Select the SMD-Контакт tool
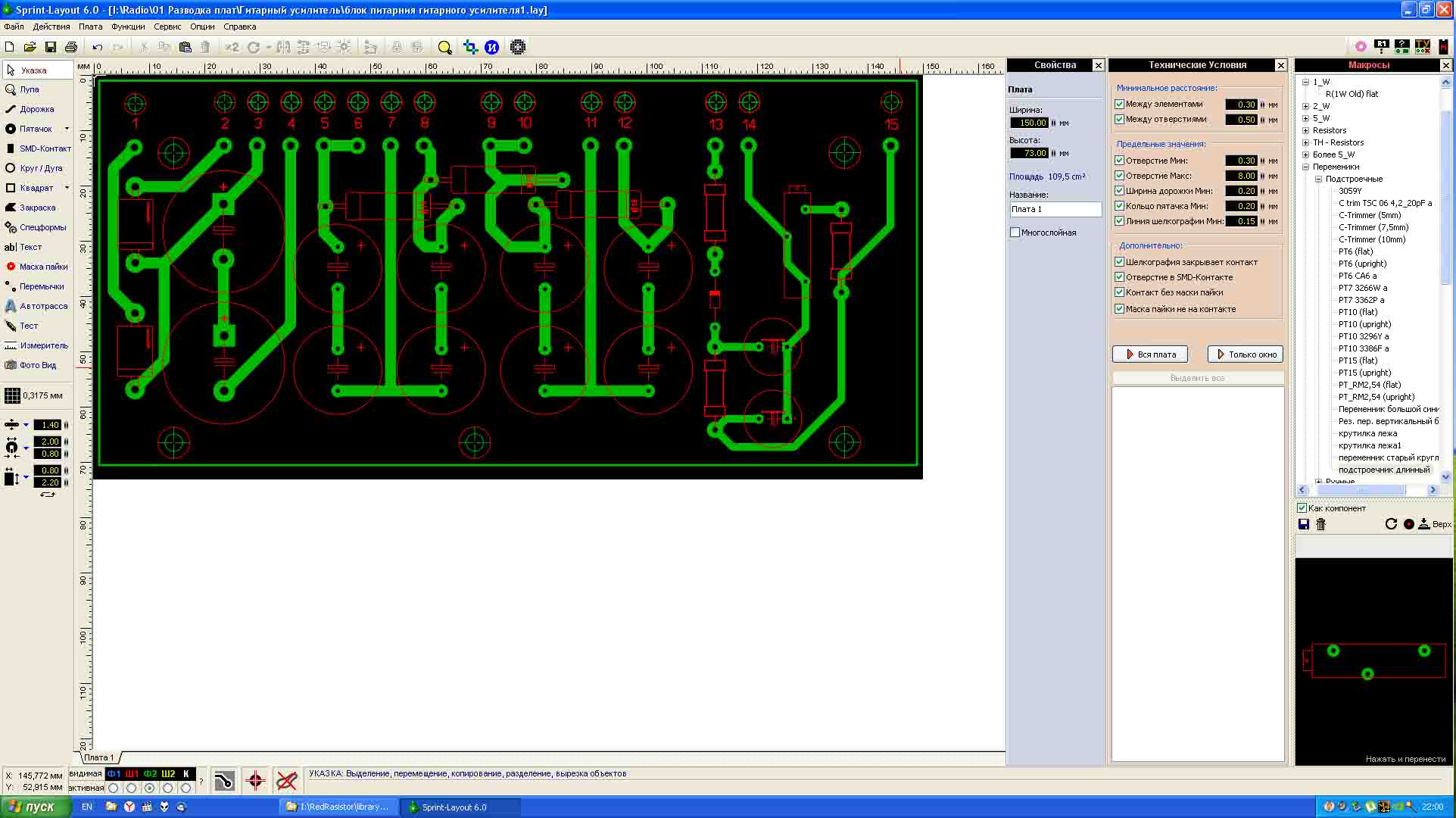 [36, 148]
